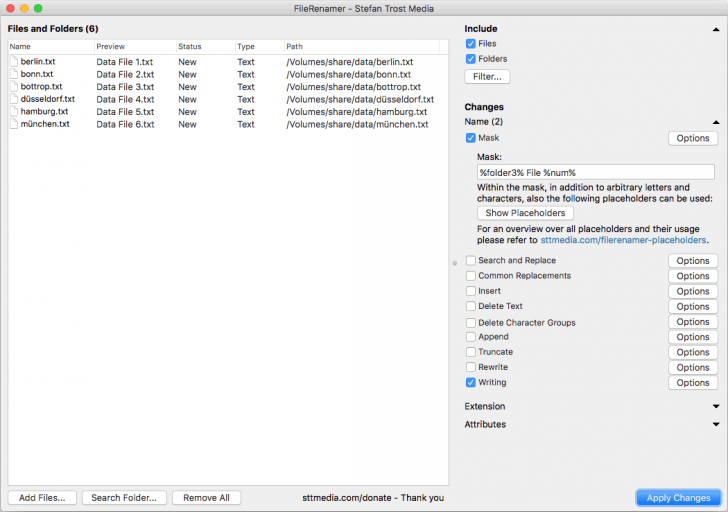
Task: Click the file icon beside bottrop.txt
Action: tap(14, 86)
